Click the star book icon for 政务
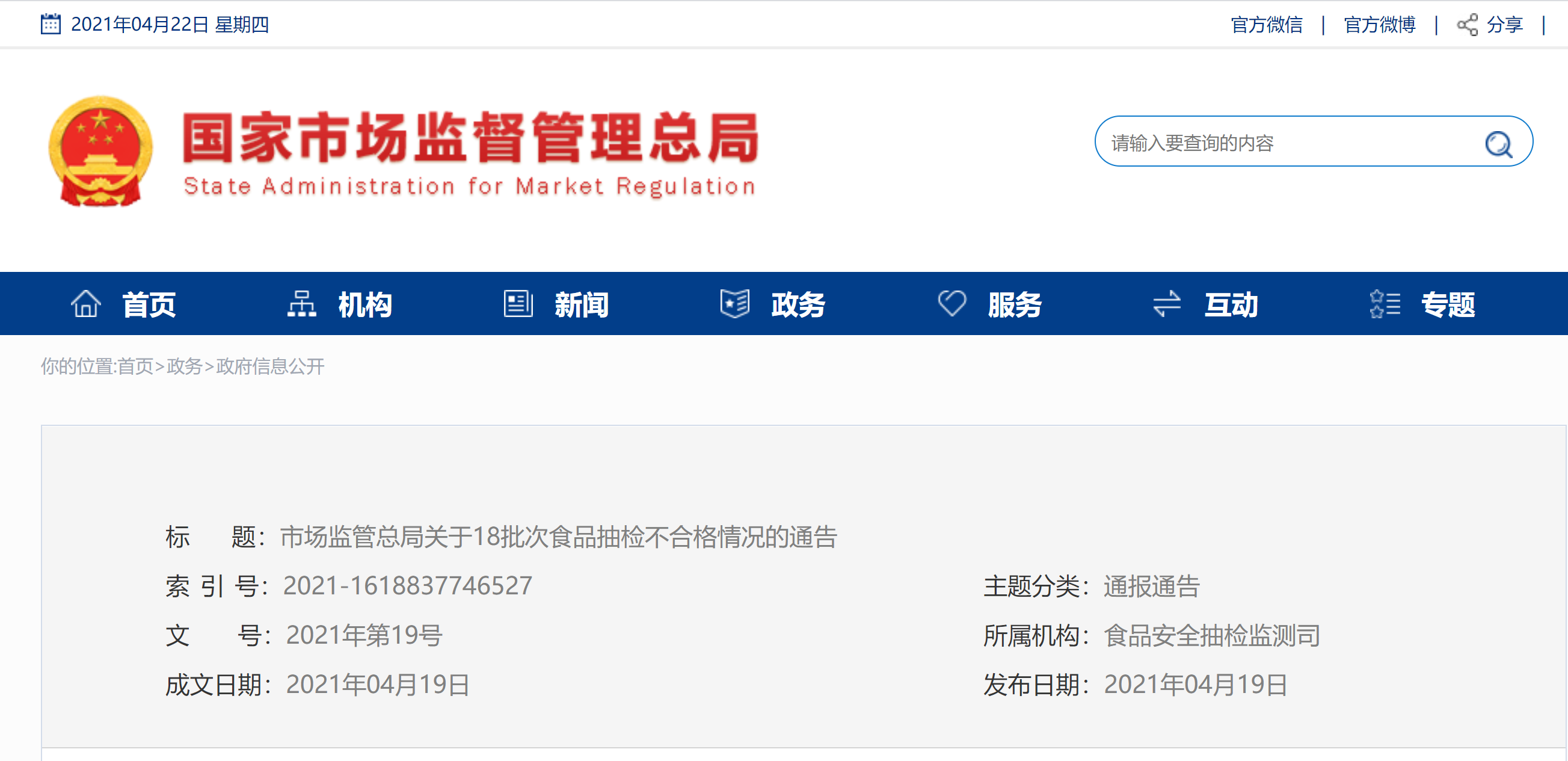1568x761 pixels. [735, 303]
